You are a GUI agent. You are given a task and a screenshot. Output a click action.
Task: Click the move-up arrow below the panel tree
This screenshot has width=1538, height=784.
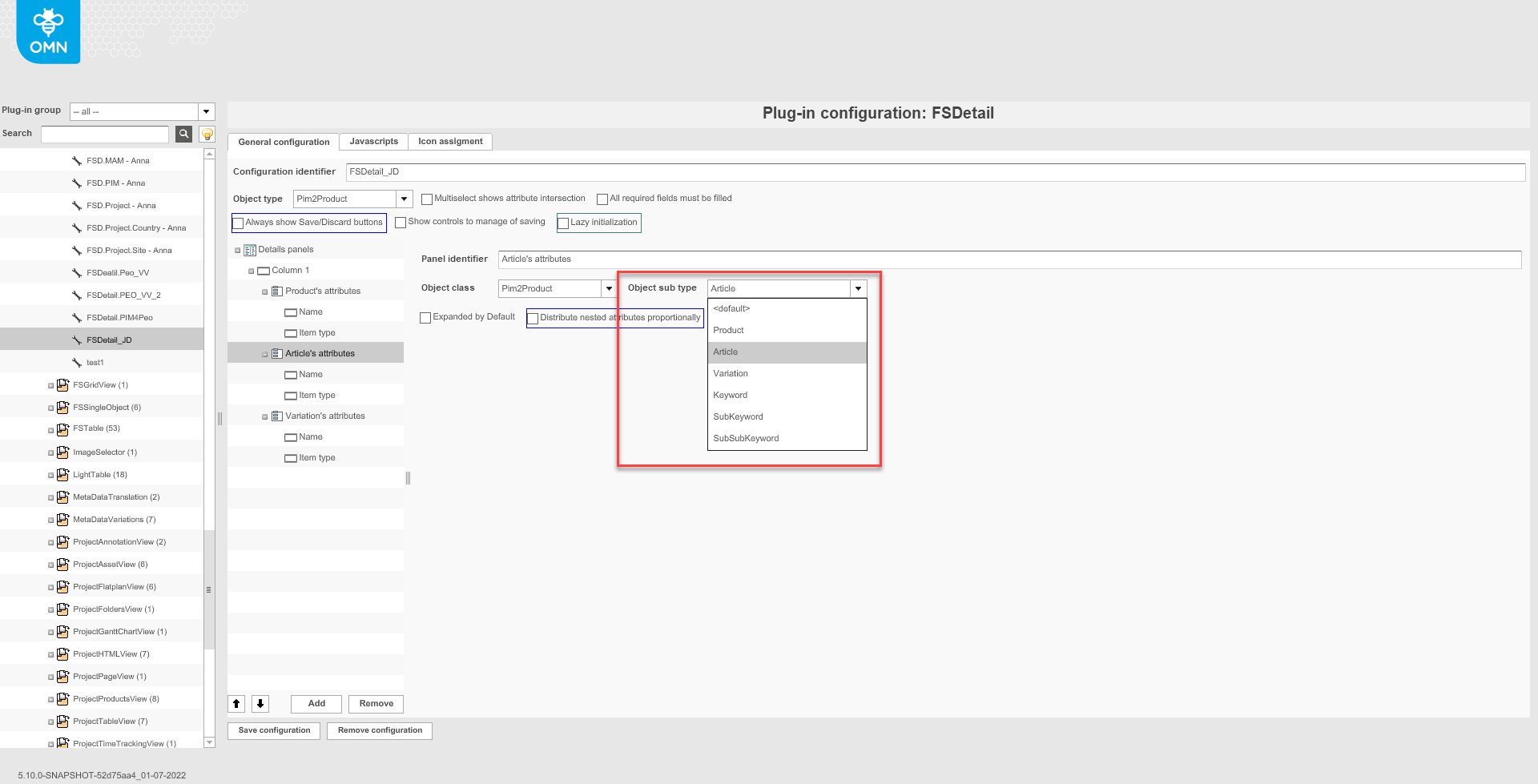[x=236, y=703]
